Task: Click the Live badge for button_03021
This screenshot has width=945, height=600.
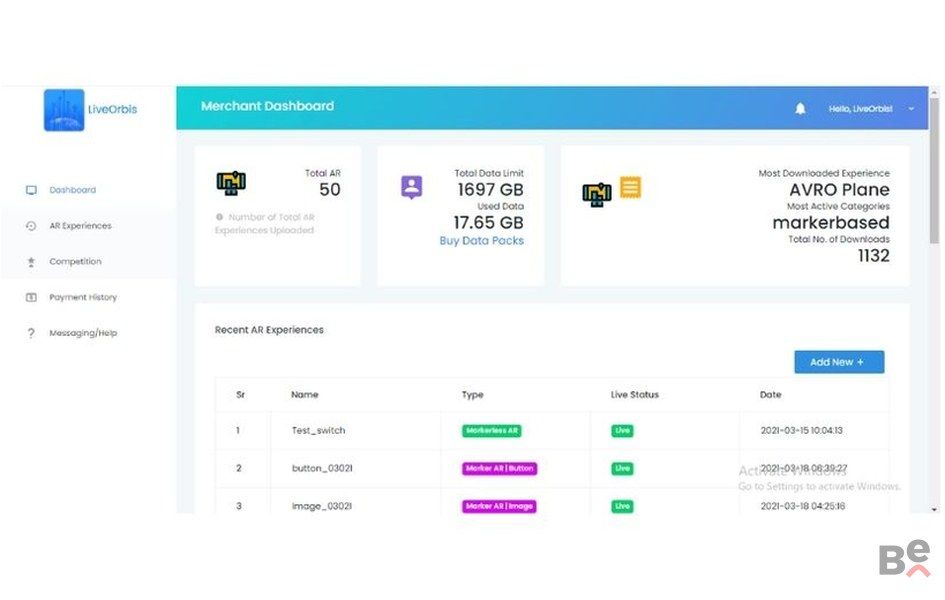Action: coord(622,469)
